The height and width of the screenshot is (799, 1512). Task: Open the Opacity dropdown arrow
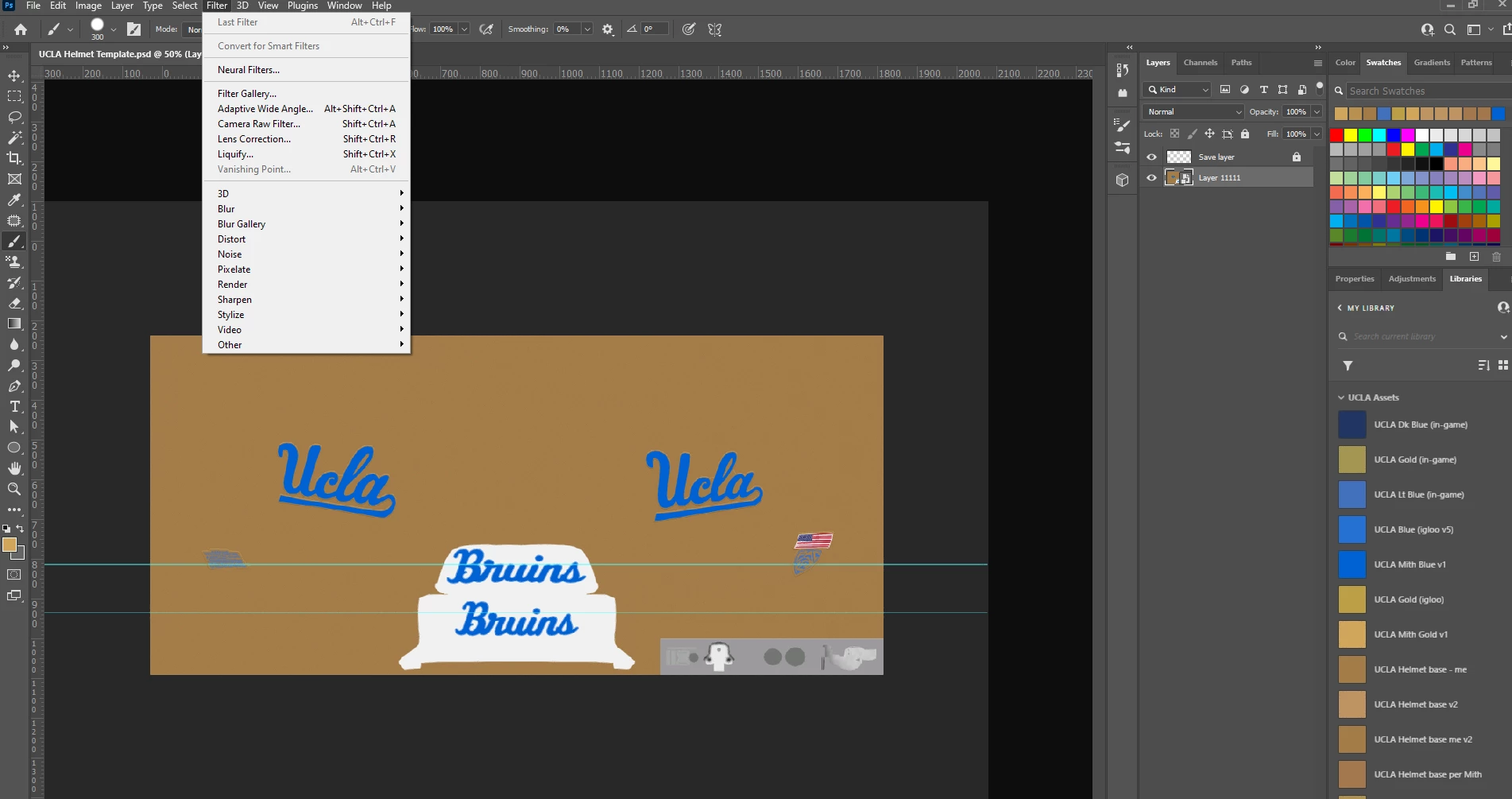click(x=1317, y=111)
